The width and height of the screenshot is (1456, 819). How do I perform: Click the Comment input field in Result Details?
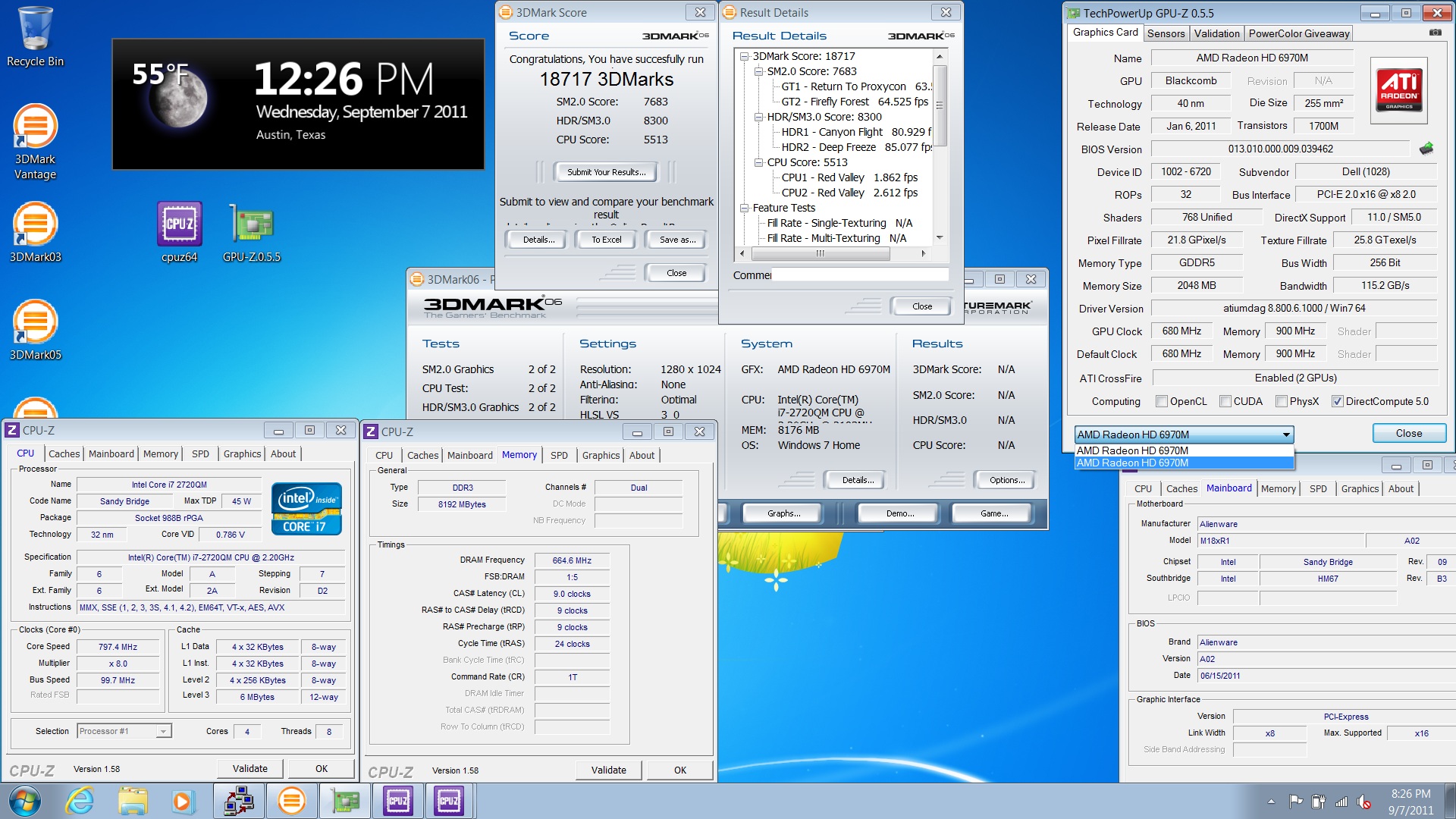pyautogui.click(x=859, y=275)
